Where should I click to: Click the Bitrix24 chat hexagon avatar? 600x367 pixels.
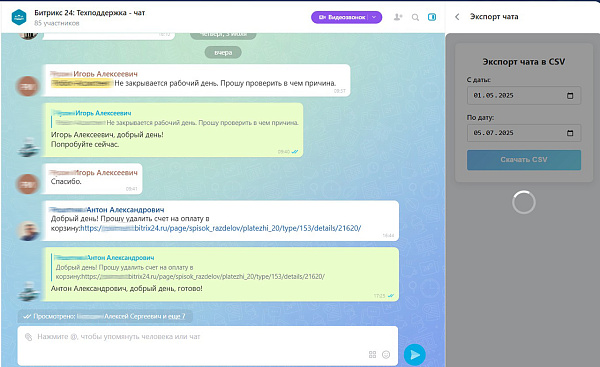click(19, 17)
